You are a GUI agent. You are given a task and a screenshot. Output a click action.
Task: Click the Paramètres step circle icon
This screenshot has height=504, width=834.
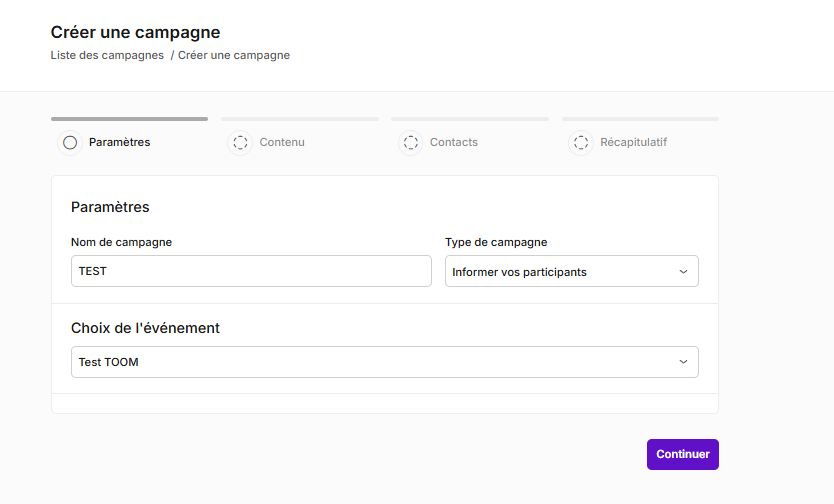tap(70, 142)
